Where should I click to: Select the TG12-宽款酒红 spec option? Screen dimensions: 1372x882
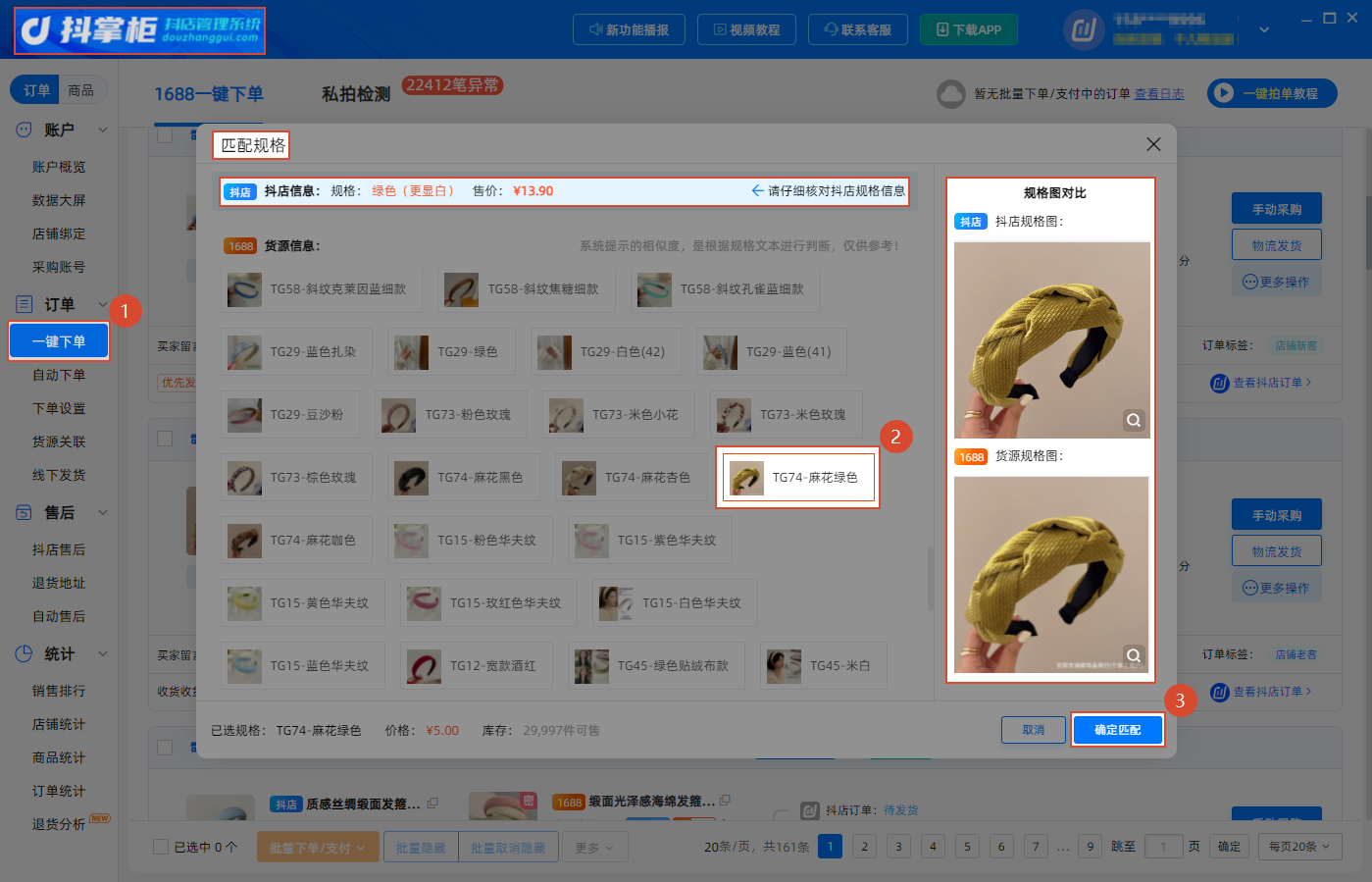click(x=476, y=665)
